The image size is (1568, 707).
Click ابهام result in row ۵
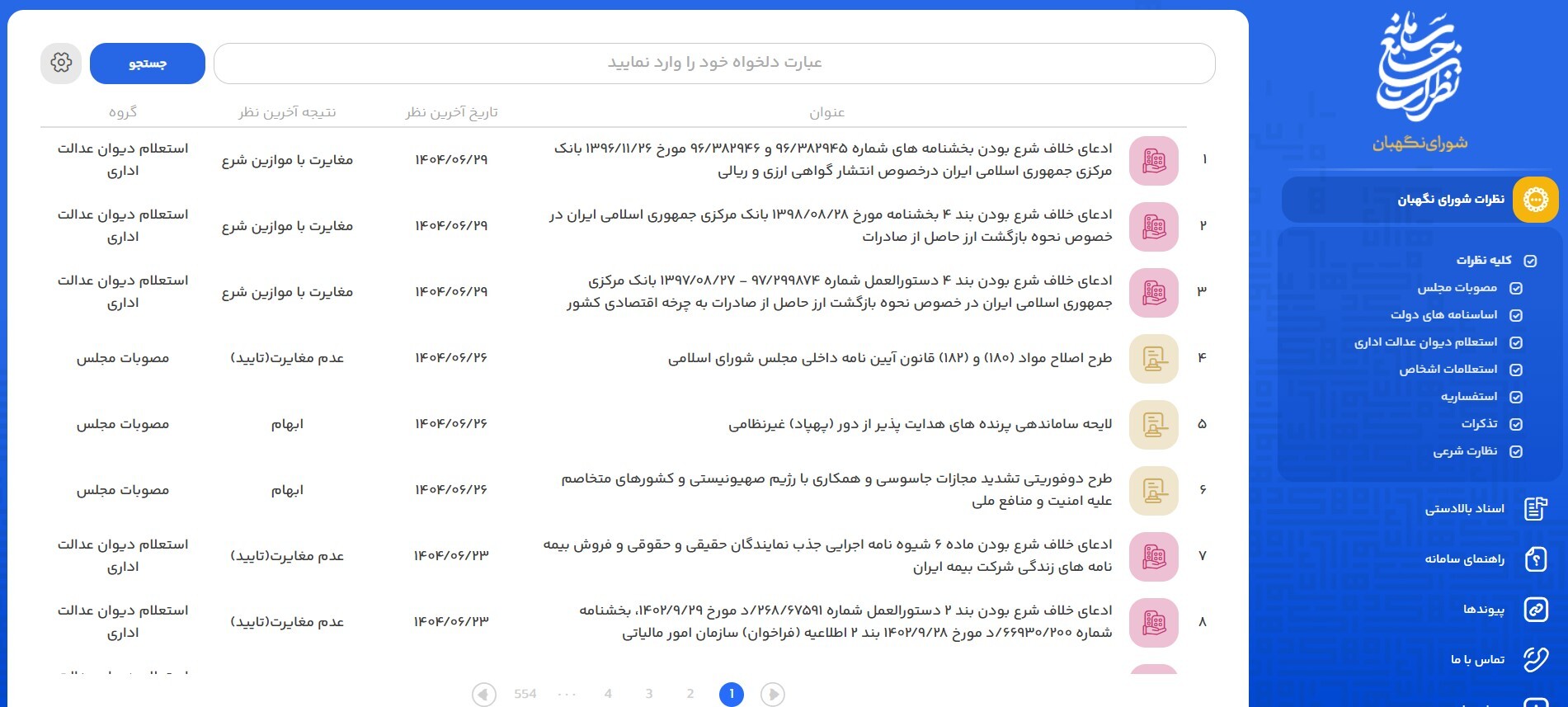point(287,424)
